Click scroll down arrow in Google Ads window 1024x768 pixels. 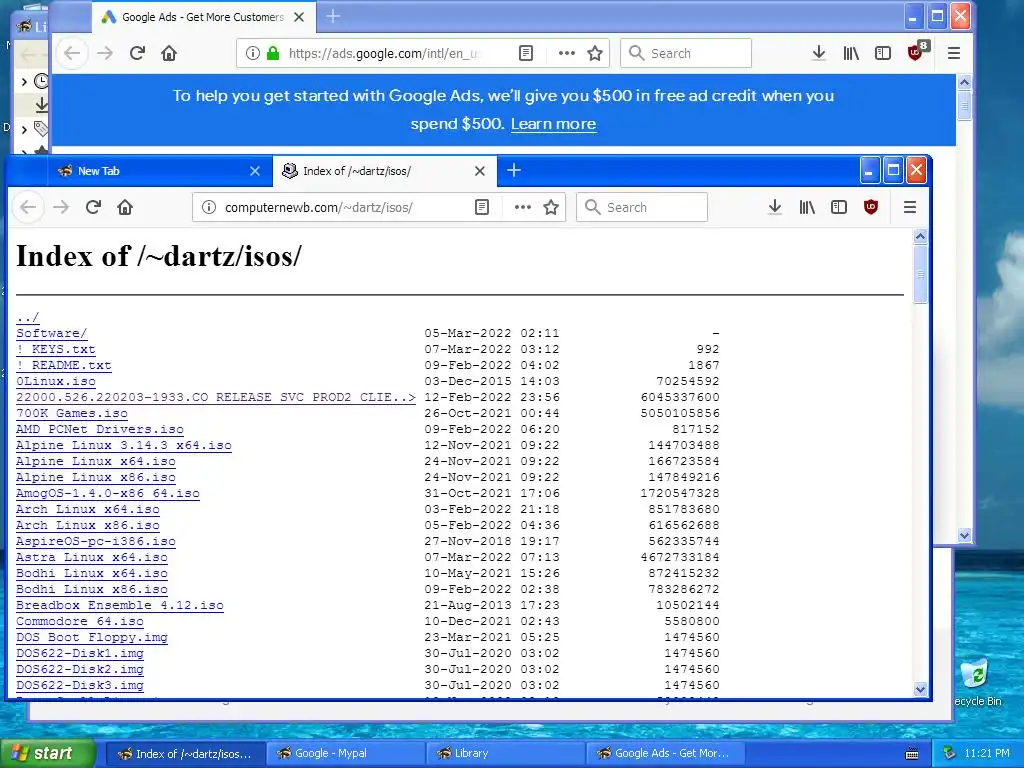[965, 536]
